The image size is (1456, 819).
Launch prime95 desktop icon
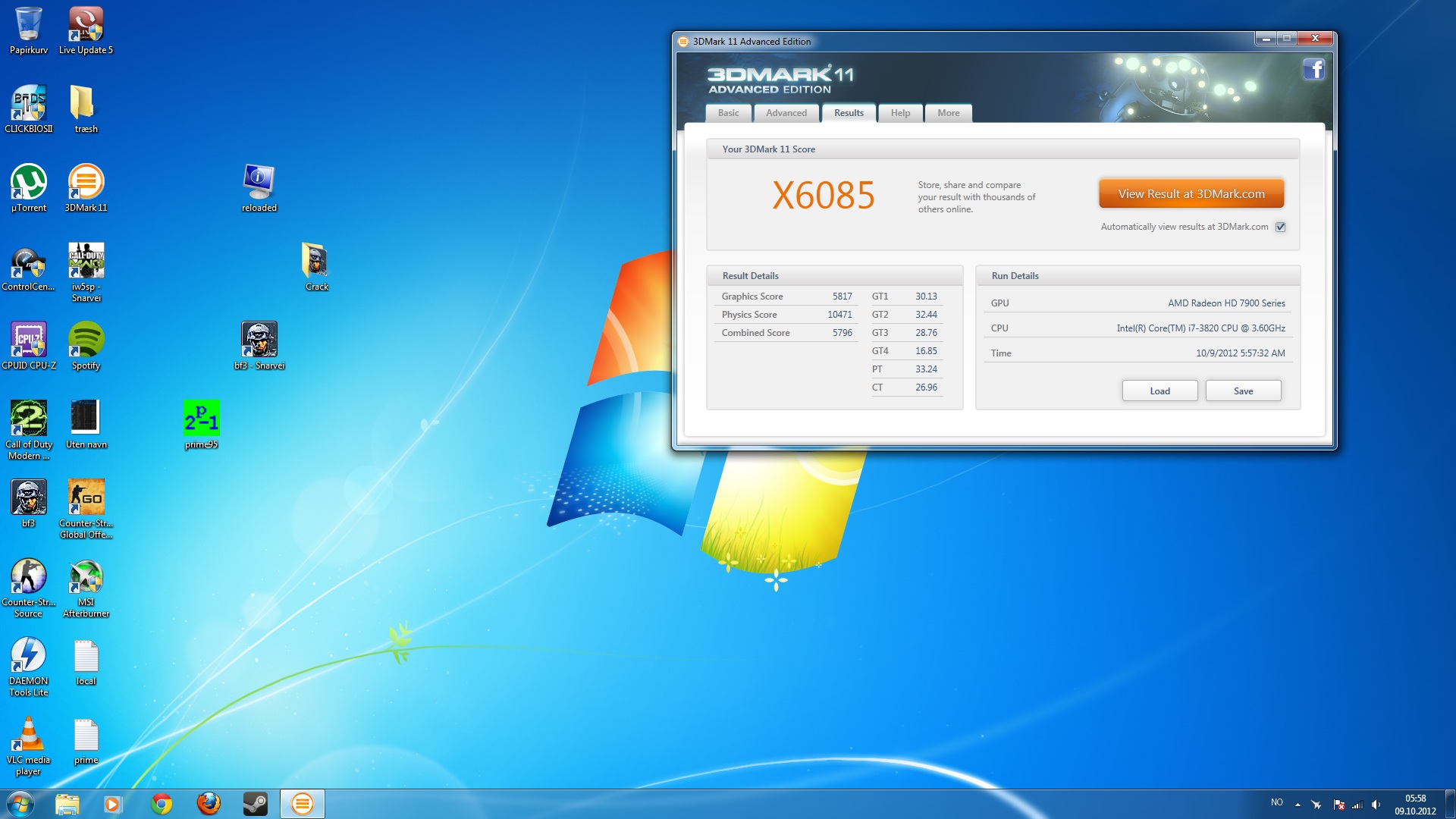(x=201, y=425)
